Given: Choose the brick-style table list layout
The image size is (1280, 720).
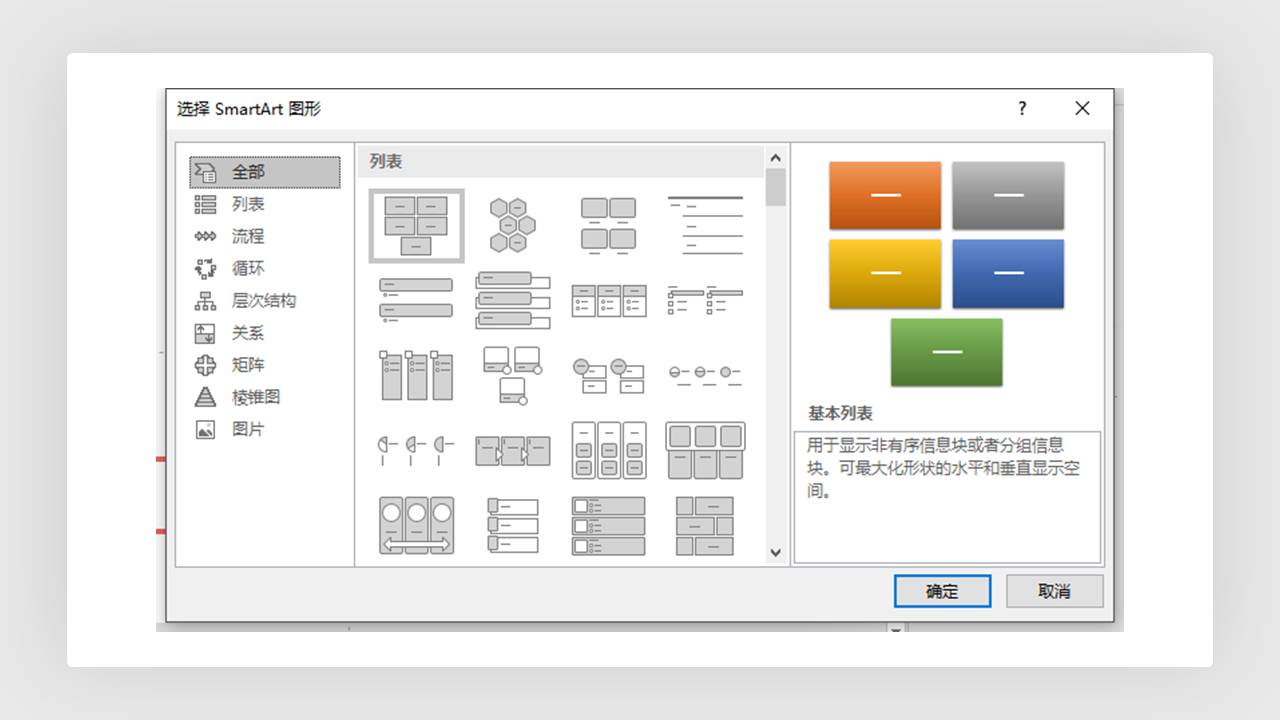Looking at the screenshot, I should (x=705, y=526).
